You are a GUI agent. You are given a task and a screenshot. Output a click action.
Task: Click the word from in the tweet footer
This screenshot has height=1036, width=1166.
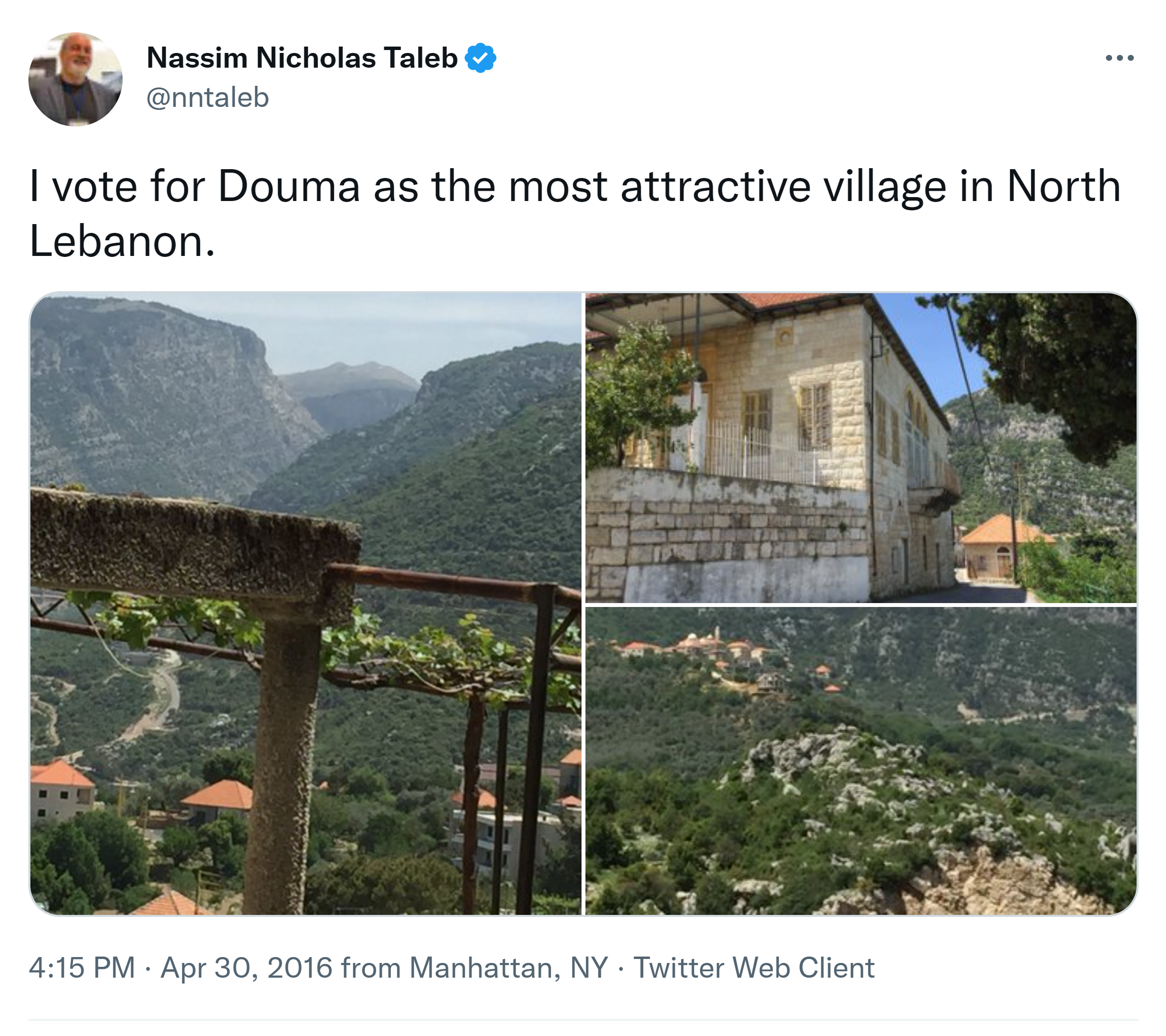(371, 967)
